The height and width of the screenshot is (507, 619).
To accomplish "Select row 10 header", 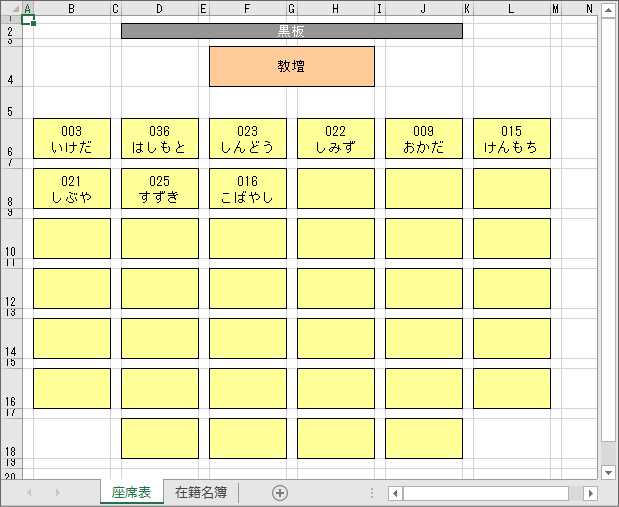I will (x=11, y=238).
